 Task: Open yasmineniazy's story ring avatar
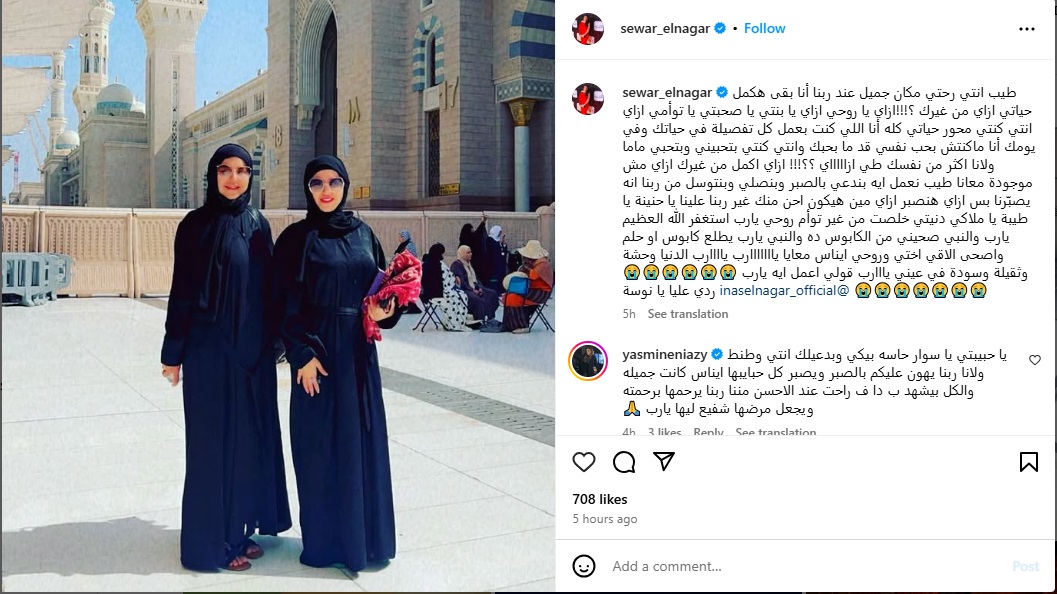coord(588,361)
